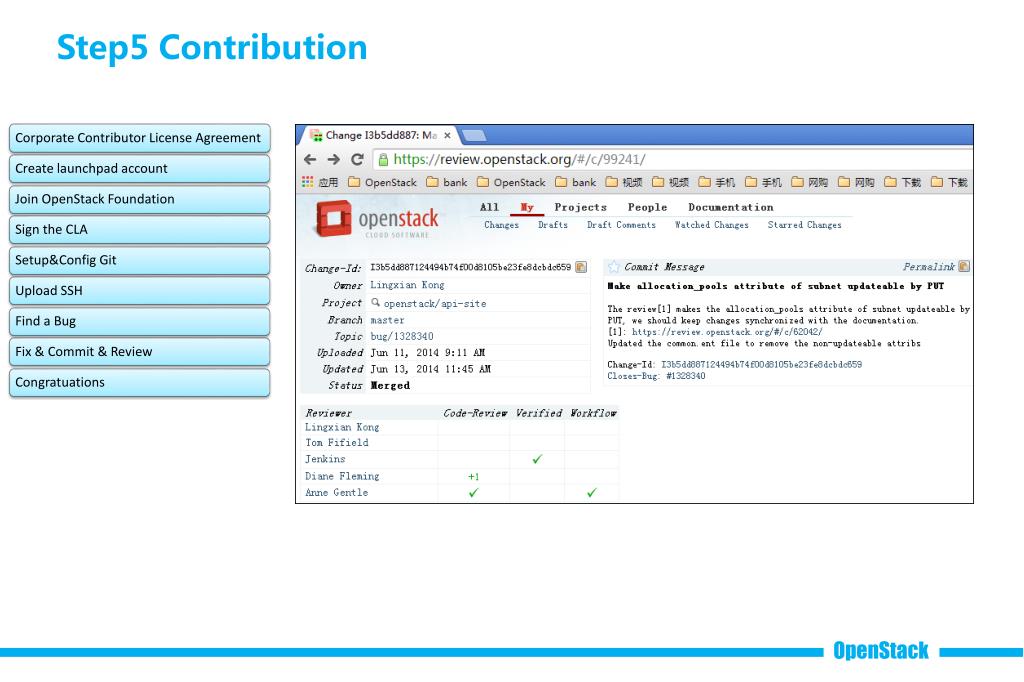Click reviewer Diane Fleming
The height and width of the screenshot is (682, 1024).
(342, 476)
